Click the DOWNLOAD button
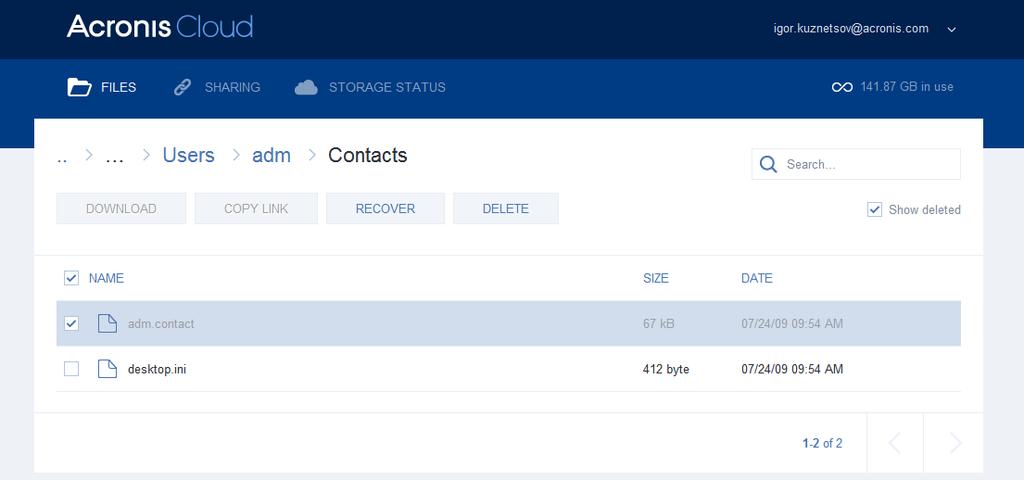1024x480 pixels. pos(121,208)
